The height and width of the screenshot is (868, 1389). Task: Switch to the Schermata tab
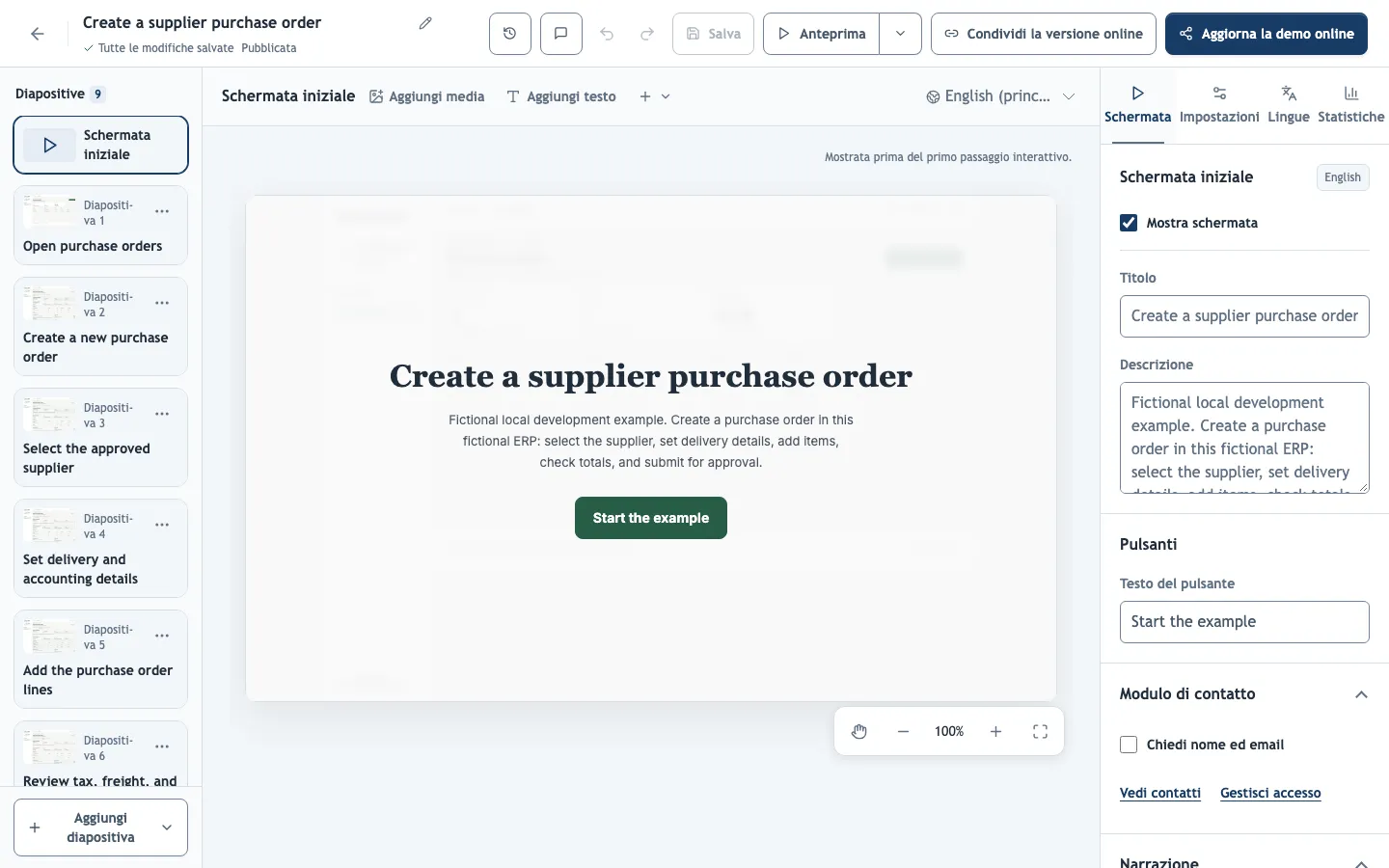(1137, 105)
